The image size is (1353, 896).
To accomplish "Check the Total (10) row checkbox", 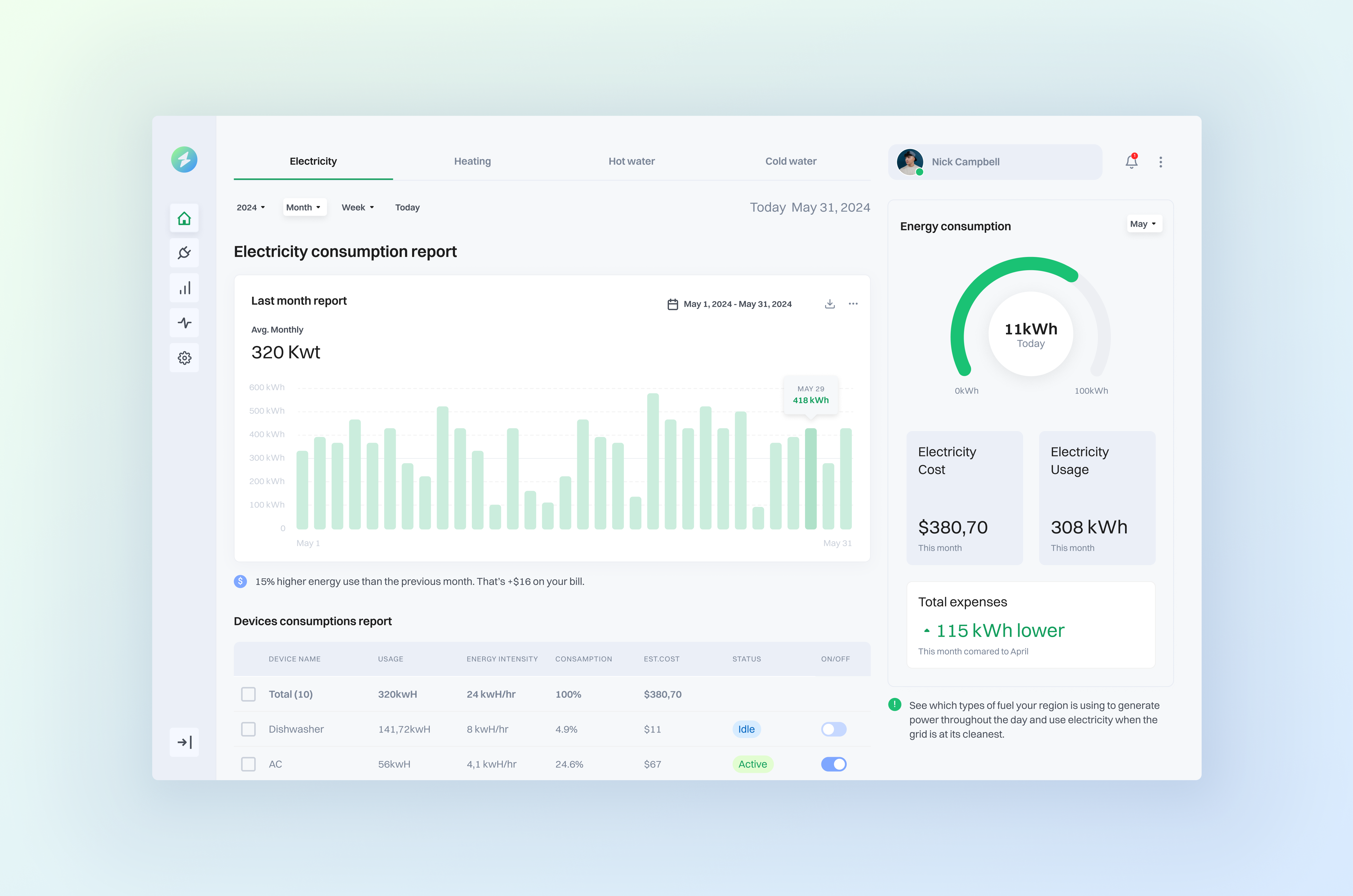I will point(249,694).
